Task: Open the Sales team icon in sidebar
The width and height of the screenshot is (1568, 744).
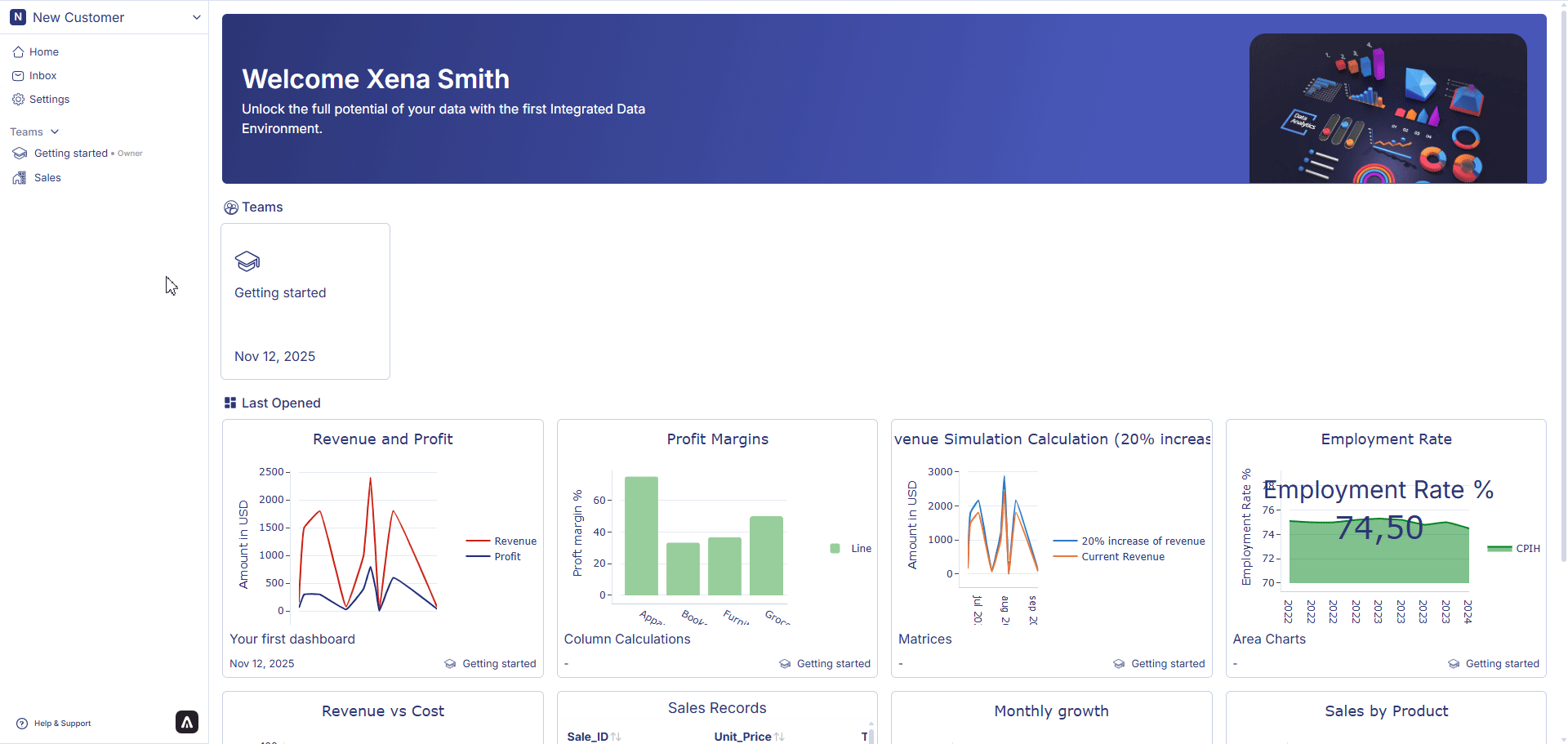Action: (x=19, y=177)
